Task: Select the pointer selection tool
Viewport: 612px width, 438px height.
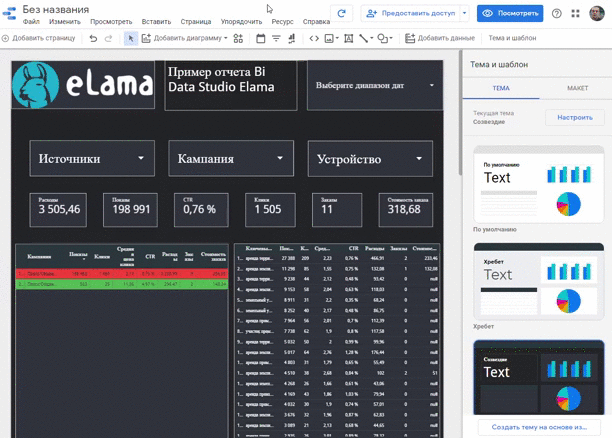Action: (131, 38)
